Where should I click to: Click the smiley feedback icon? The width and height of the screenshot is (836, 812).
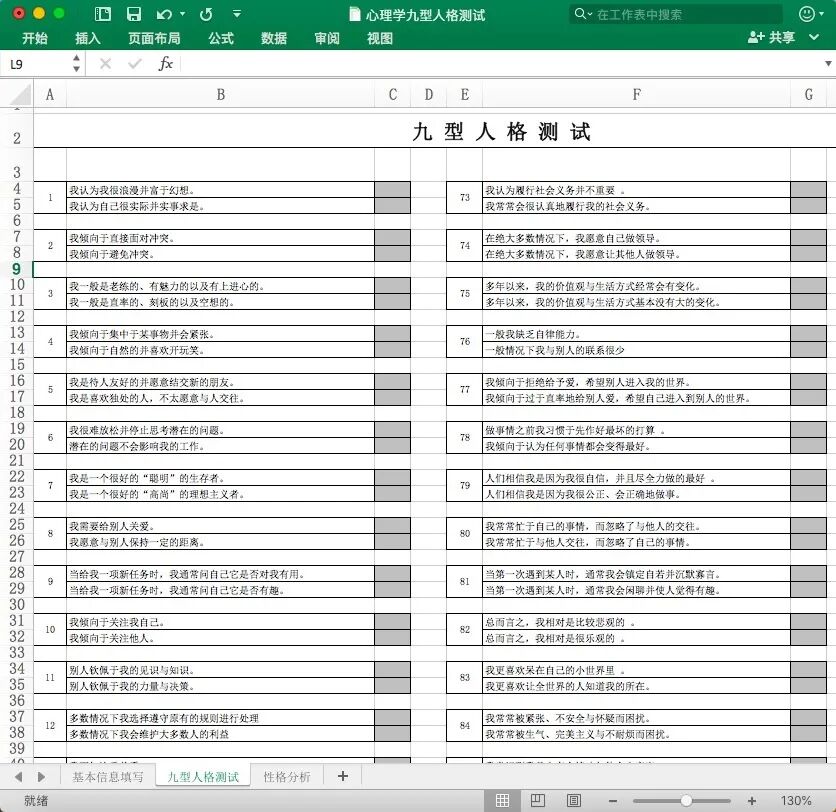pos(807,14)
